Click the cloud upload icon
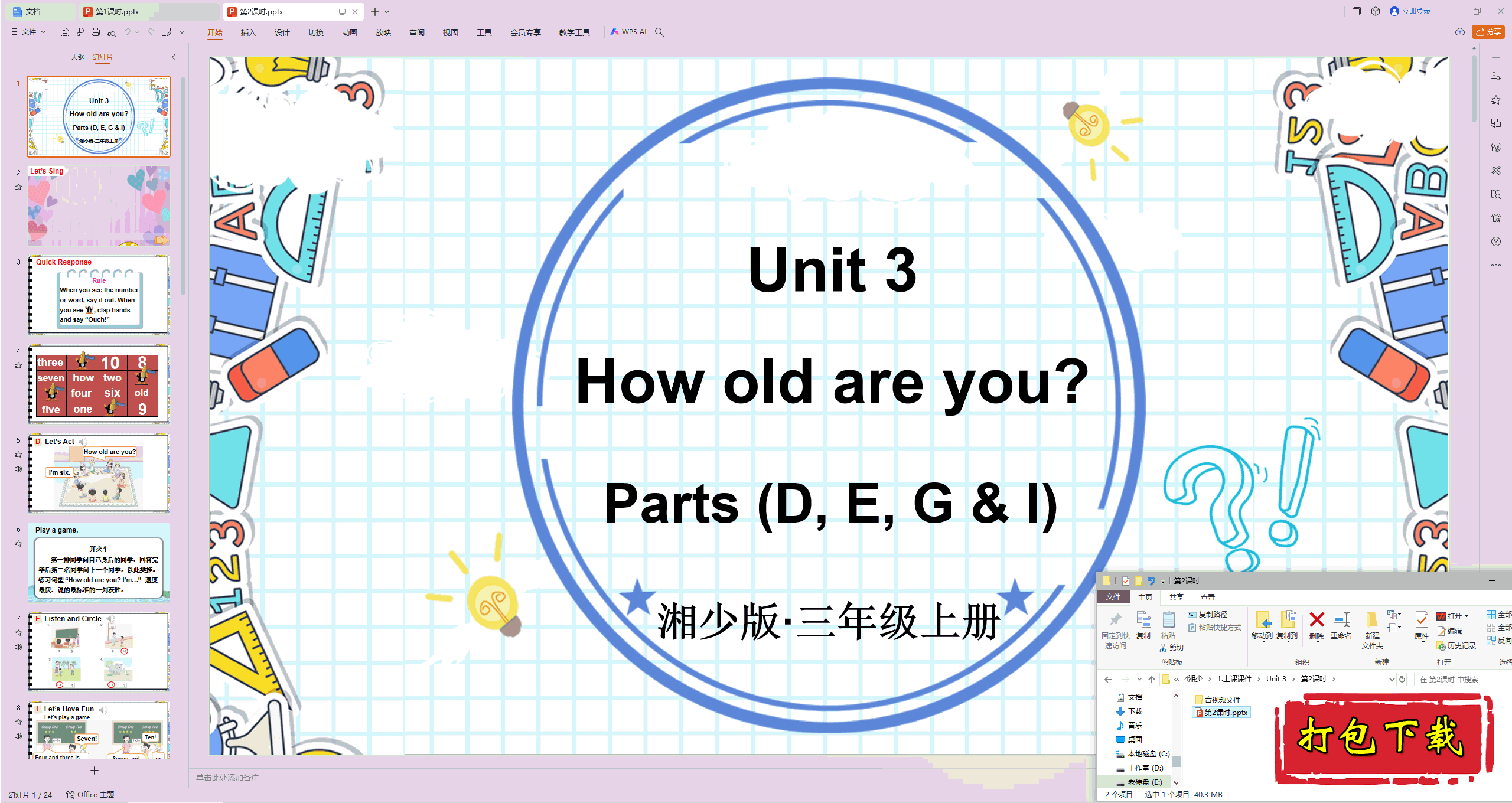The image size is (1512, 803). coord(1459,32)
